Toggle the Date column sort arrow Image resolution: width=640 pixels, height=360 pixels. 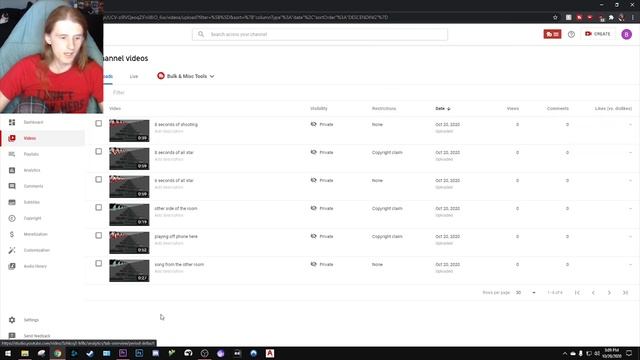click(x=449, y=109)
